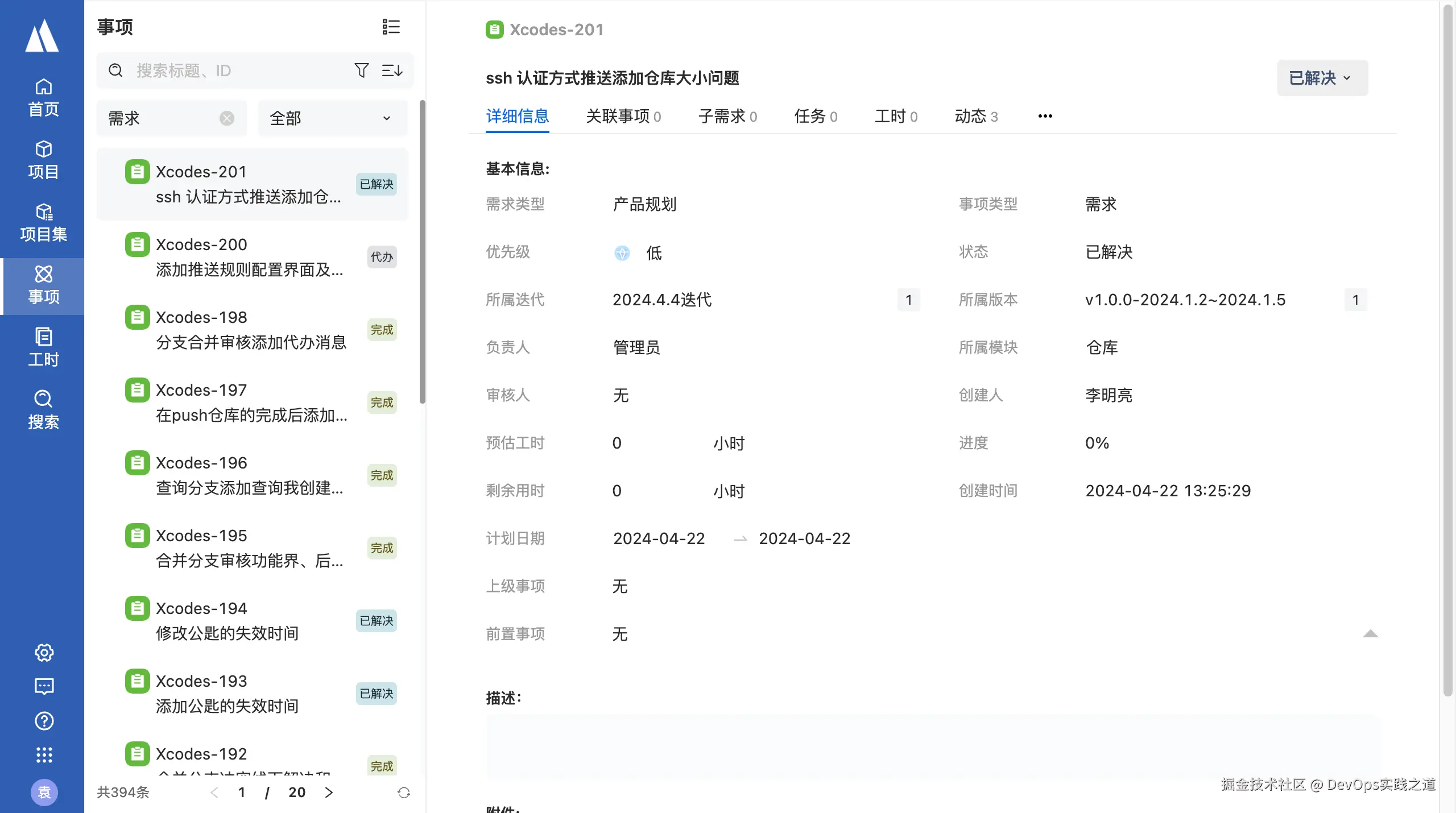Go to next page of items
Screen dimensions: 1456x813
click(x=329, y=793)
